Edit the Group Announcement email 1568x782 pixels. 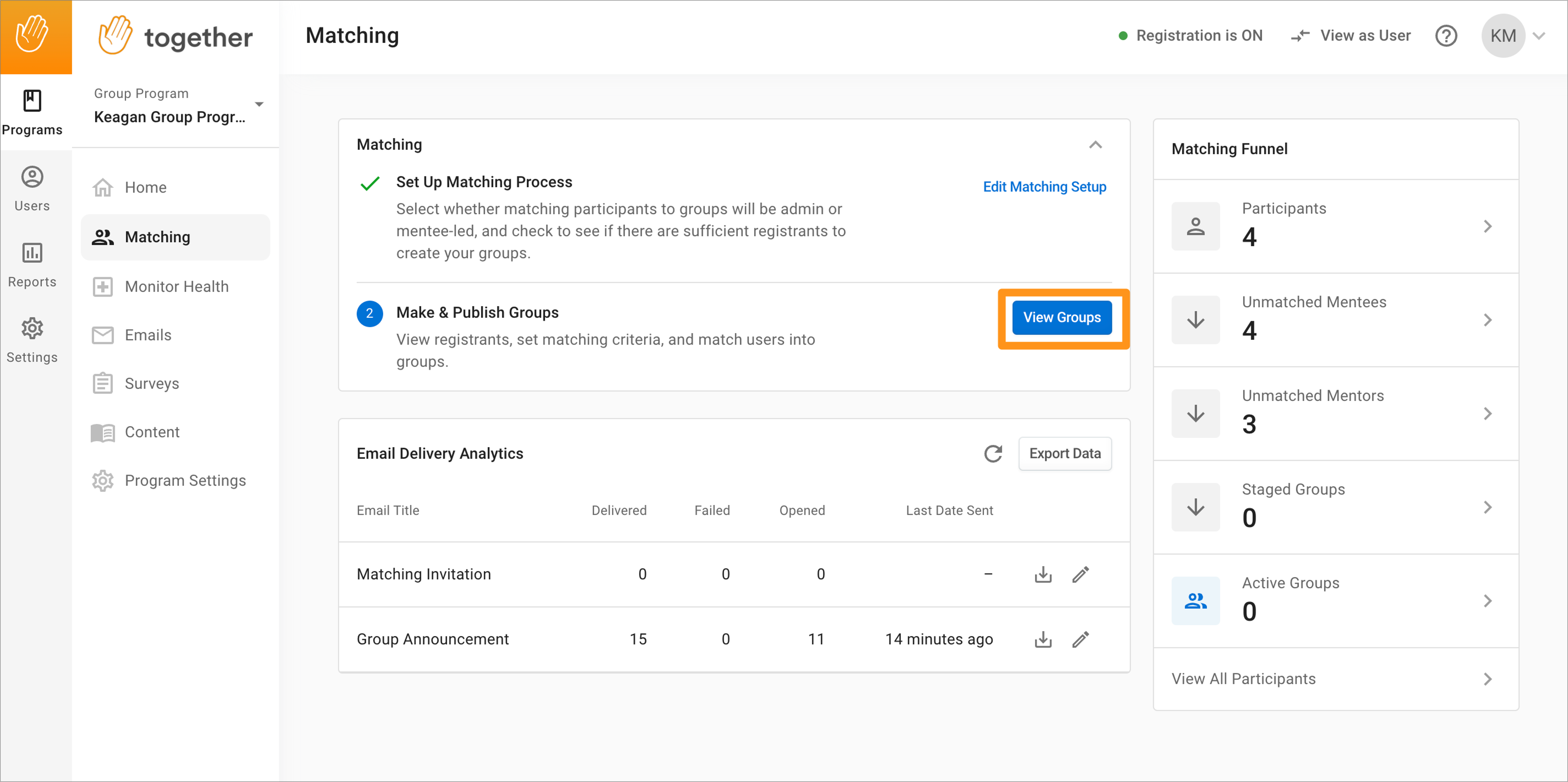click(1080, 640)
